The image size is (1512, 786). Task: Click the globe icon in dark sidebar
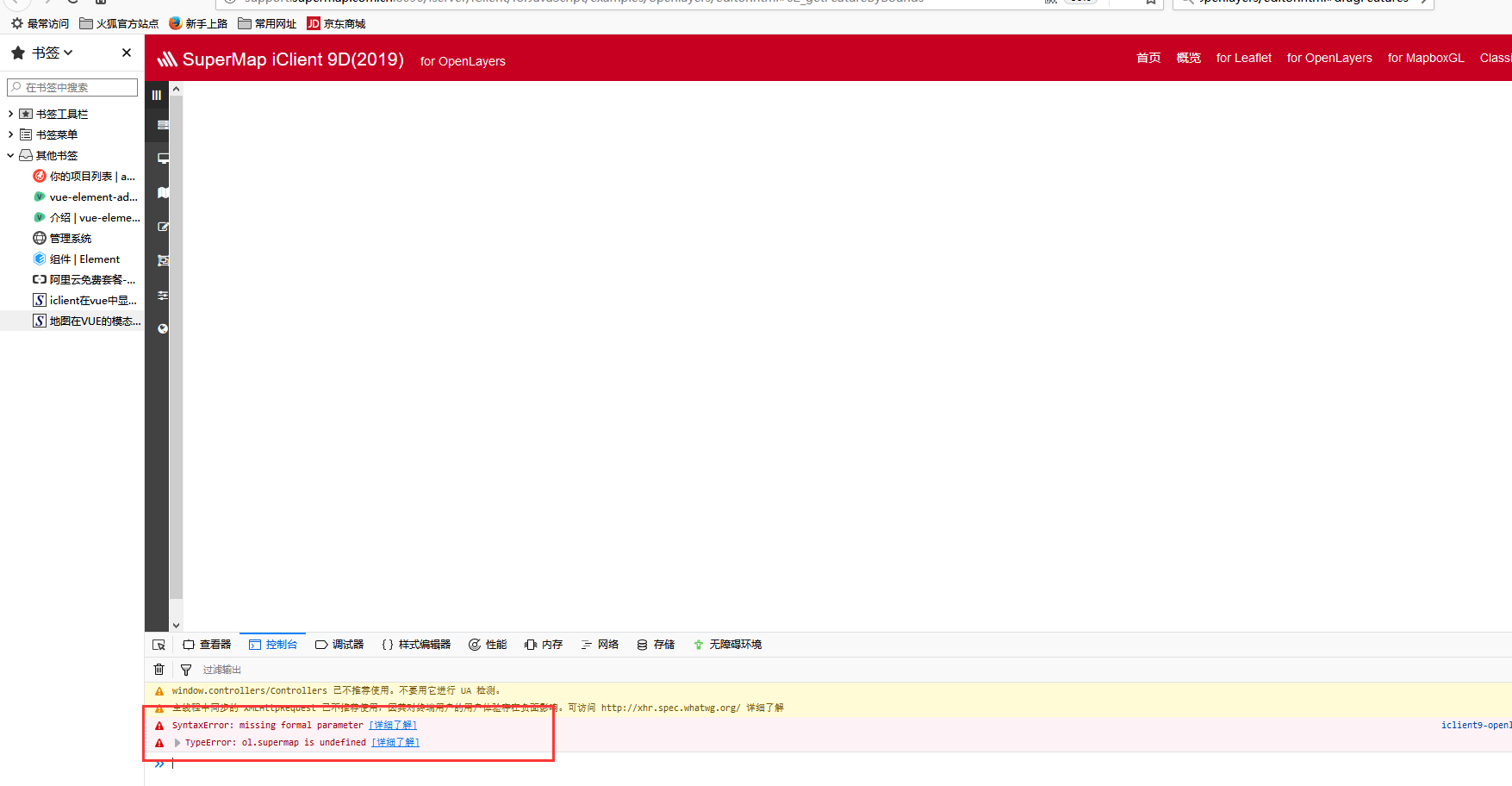[x=163, y=328]
